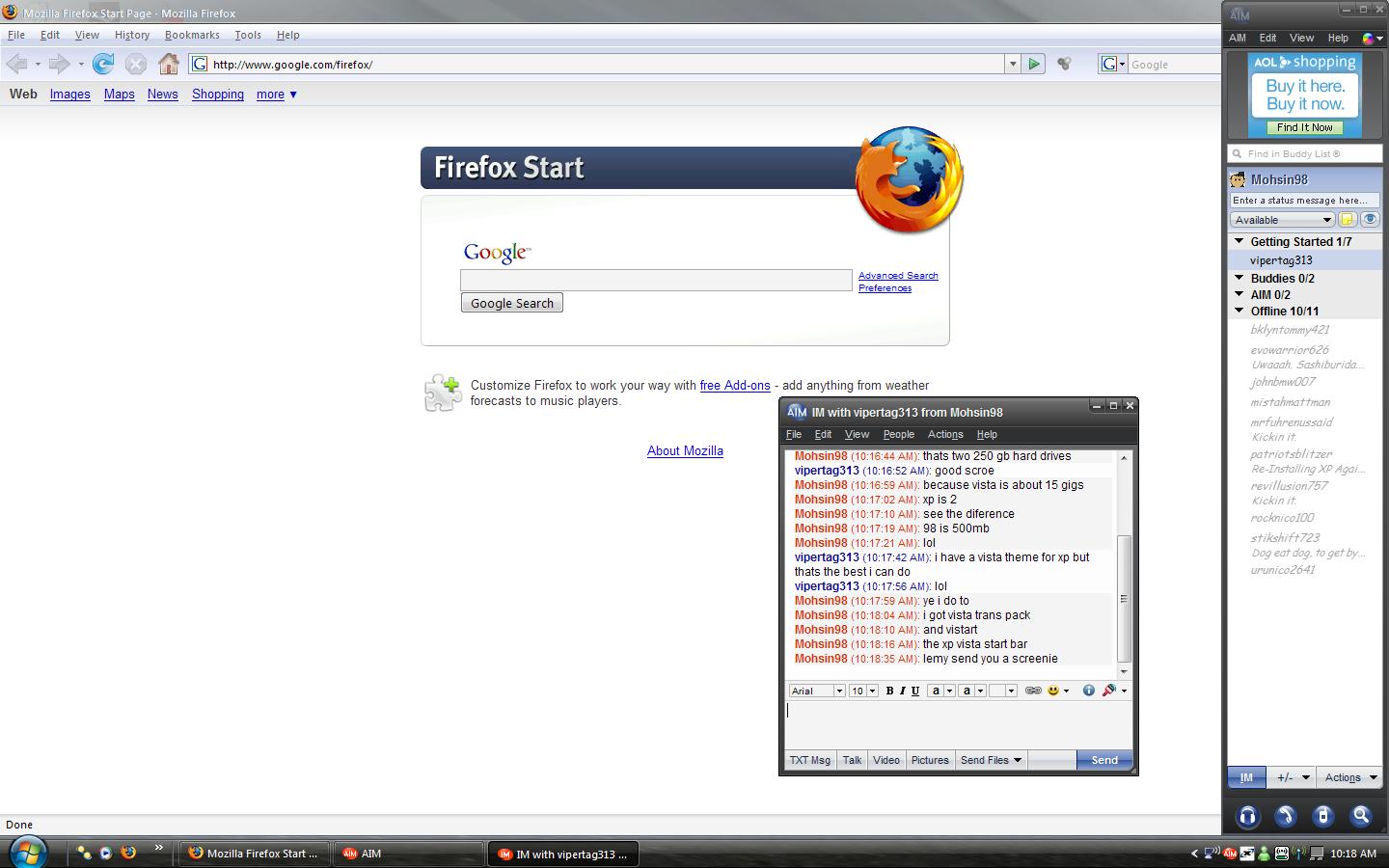Screen dimensions: 1389x868
Task: Collapse the Getting Started buddy group
Action: 1239,241
